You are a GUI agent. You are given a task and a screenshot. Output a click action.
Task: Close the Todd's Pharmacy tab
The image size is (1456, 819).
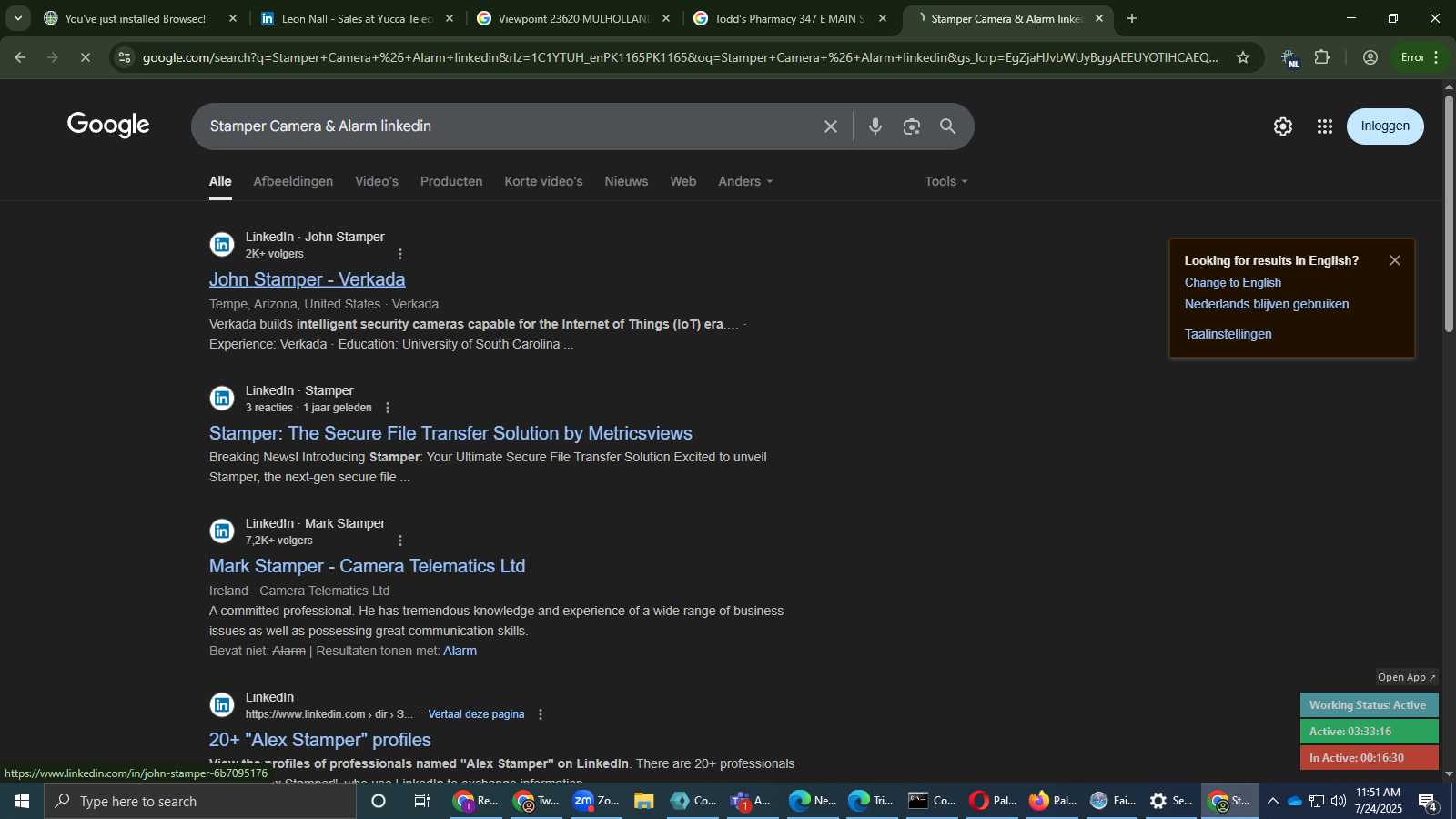click(x=882, y=18)
